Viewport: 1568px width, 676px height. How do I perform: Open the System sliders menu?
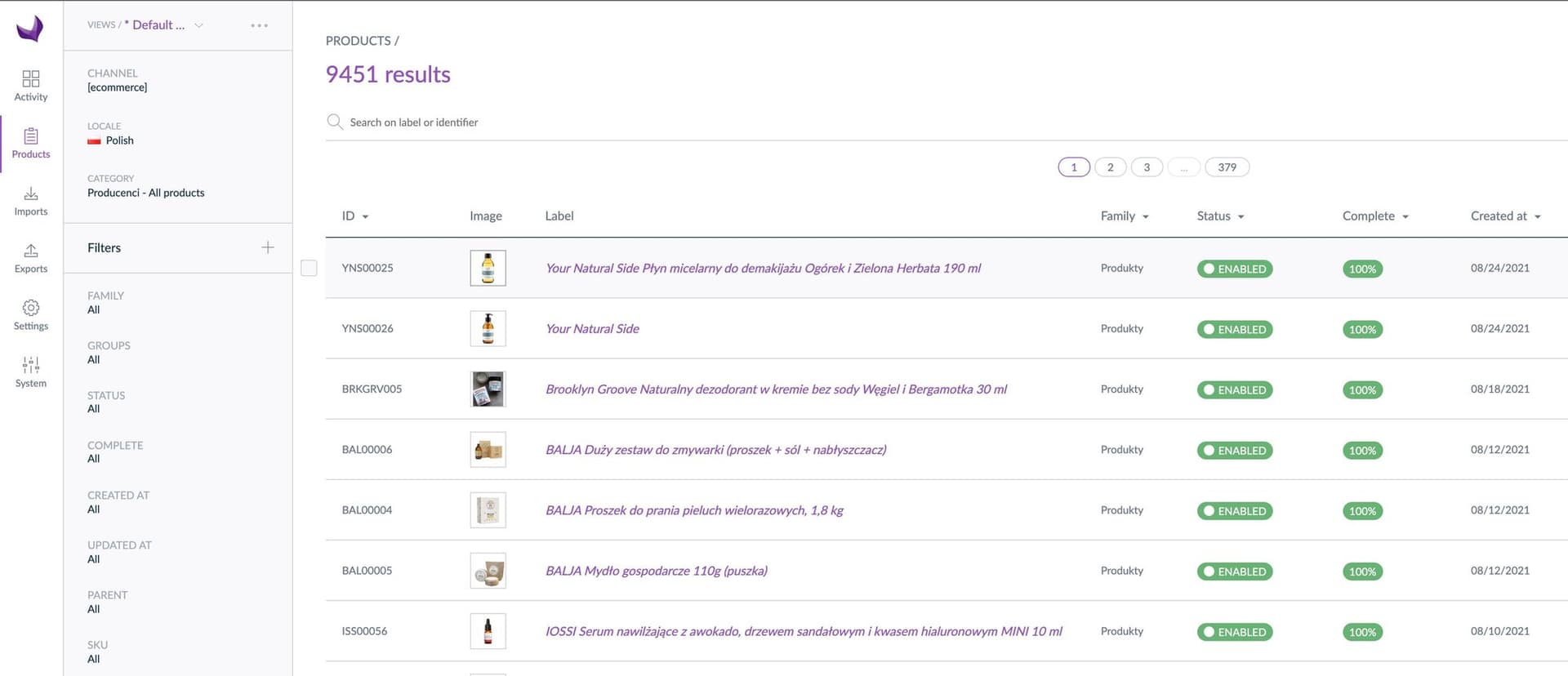pos(31,372)
